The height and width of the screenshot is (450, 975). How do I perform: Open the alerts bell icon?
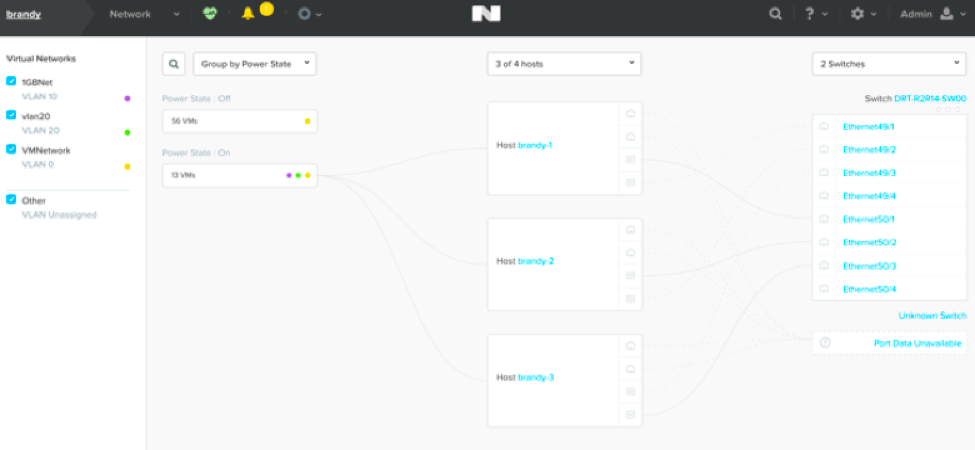(x=248, y=14)
